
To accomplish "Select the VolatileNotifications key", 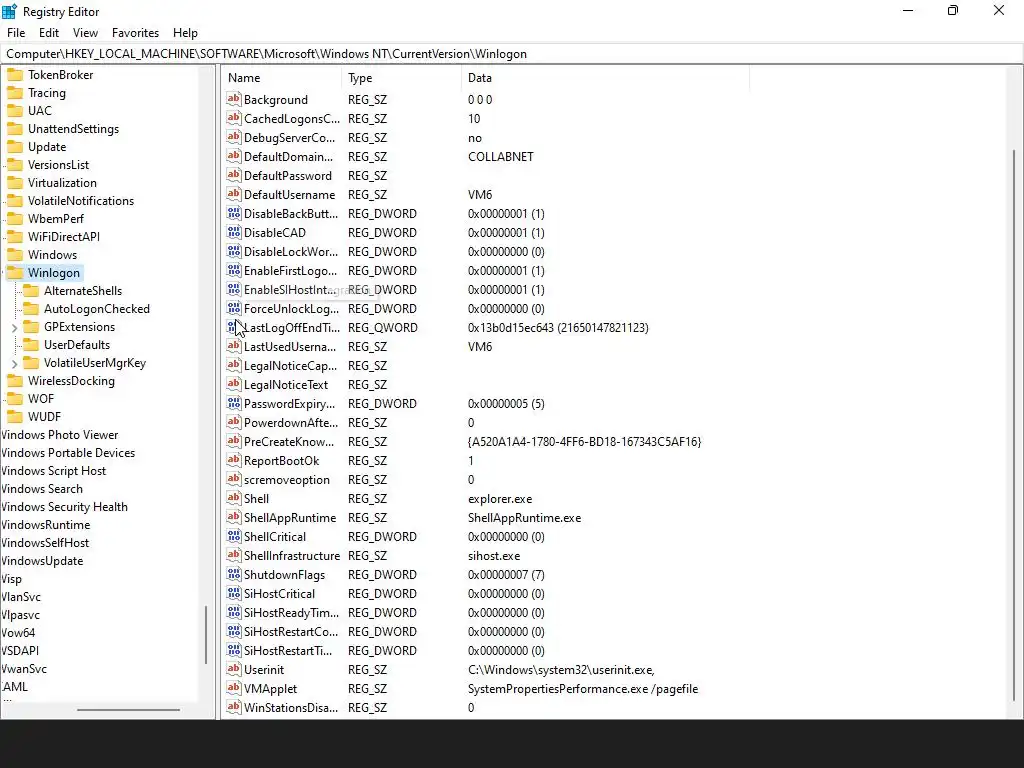I will (81, 200).
